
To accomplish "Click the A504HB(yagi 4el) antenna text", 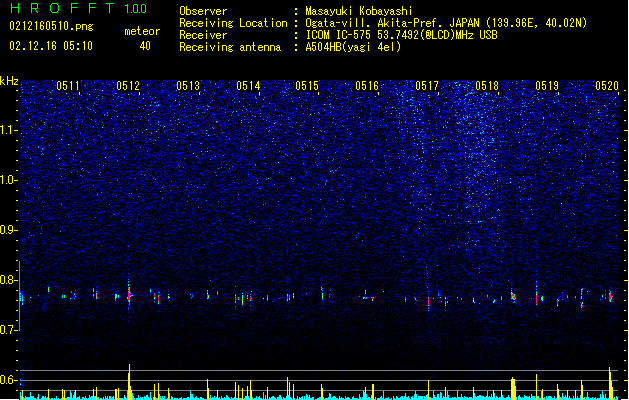I will [353, 47].
